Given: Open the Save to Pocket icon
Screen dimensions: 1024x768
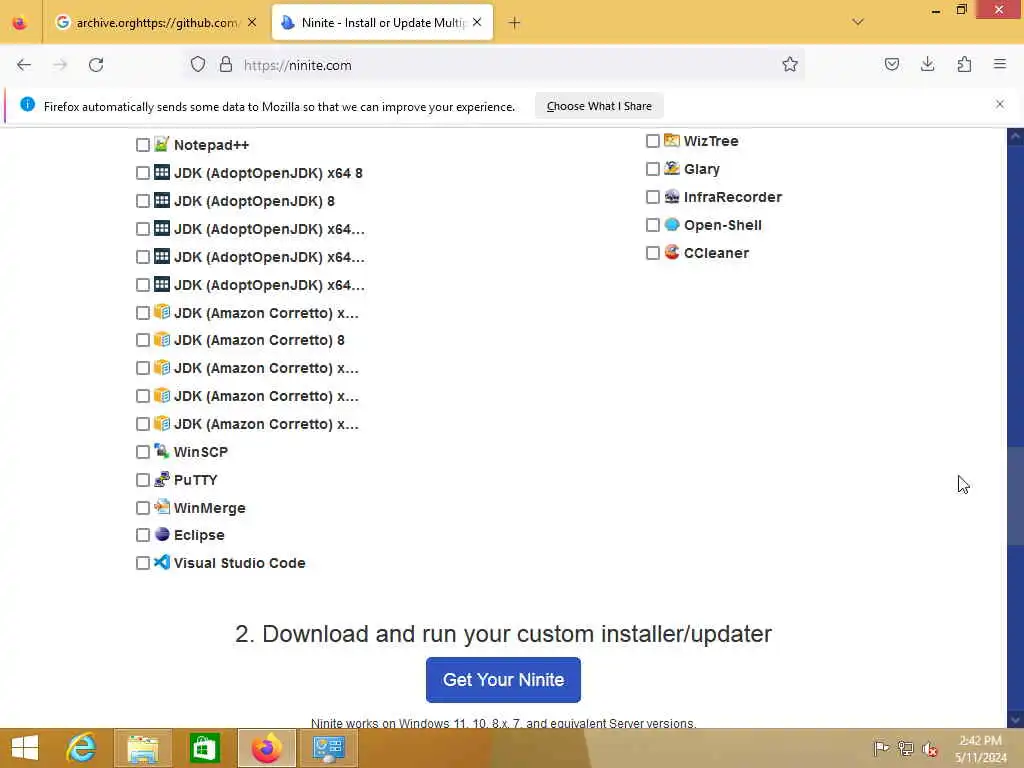Looking at the screenshot, I should coord(891,64).
